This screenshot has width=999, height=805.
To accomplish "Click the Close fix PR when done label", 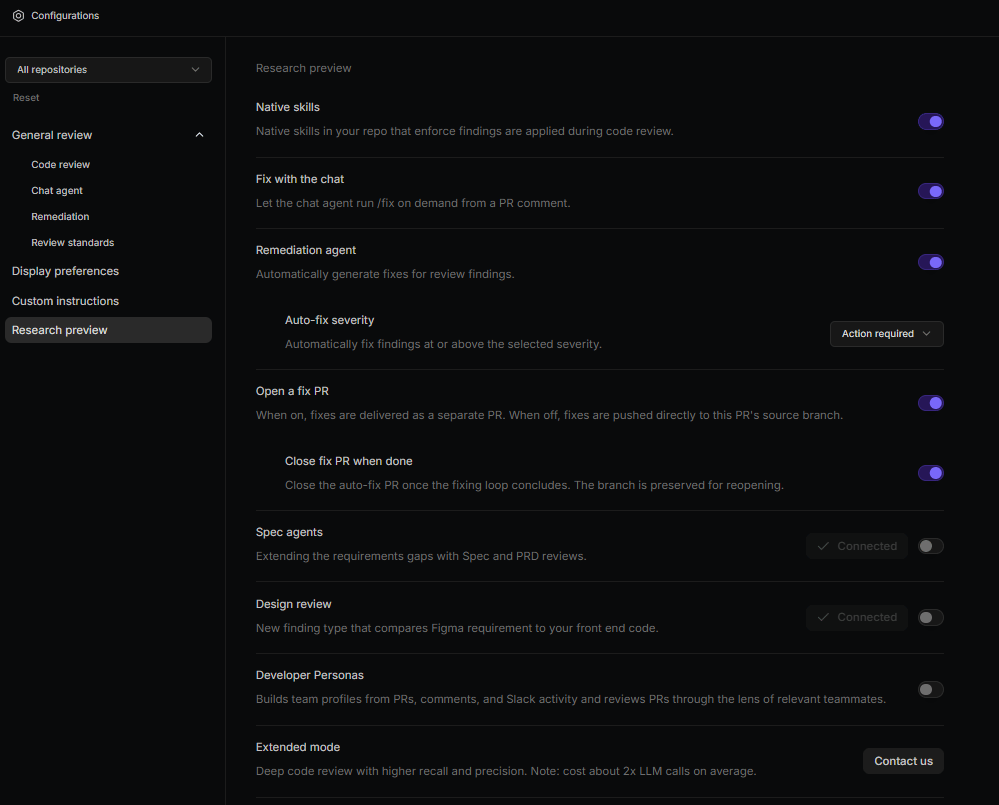I will tap(349, 461).
